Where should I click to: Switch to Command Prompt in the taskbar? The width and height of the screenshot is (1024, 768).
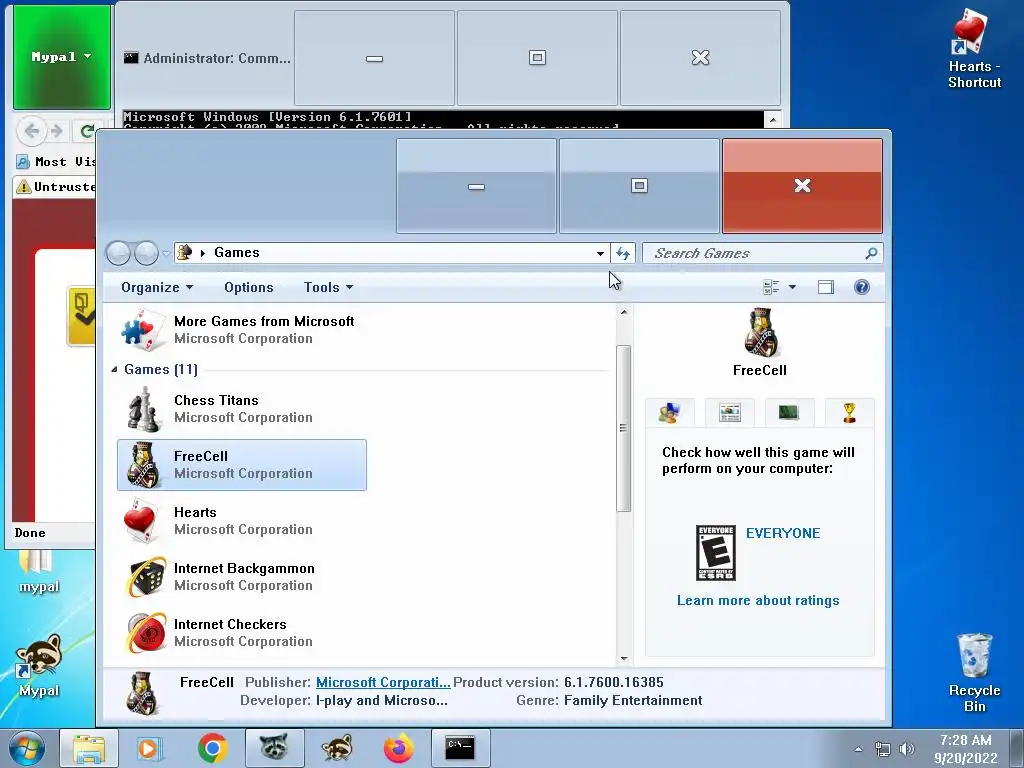click(x=460, y=748)
